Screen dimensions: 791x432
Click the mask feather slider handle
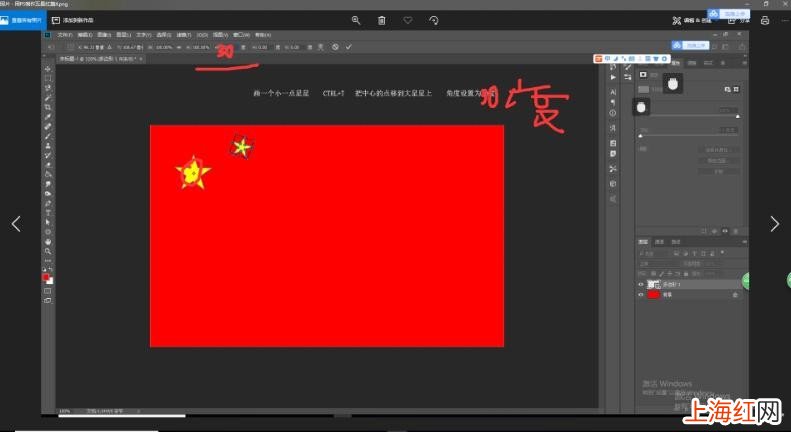pyautogui.click(x=641, y=136)
